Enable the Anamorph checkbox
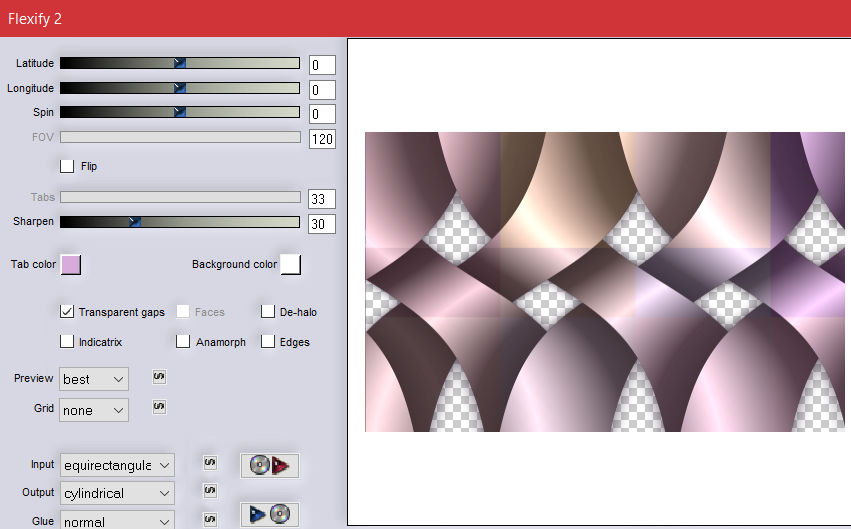The image size is (851, 529). tap(183, 341)
